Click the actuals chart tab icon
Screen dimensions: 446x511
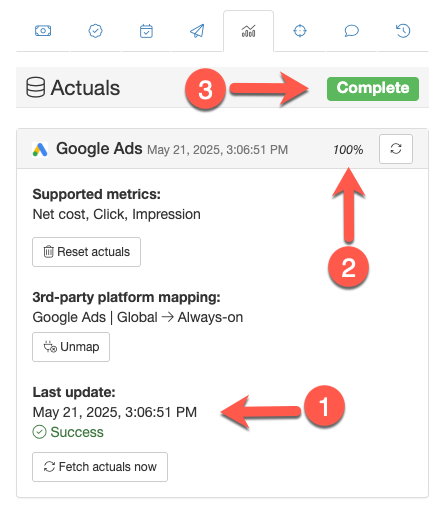249,31
